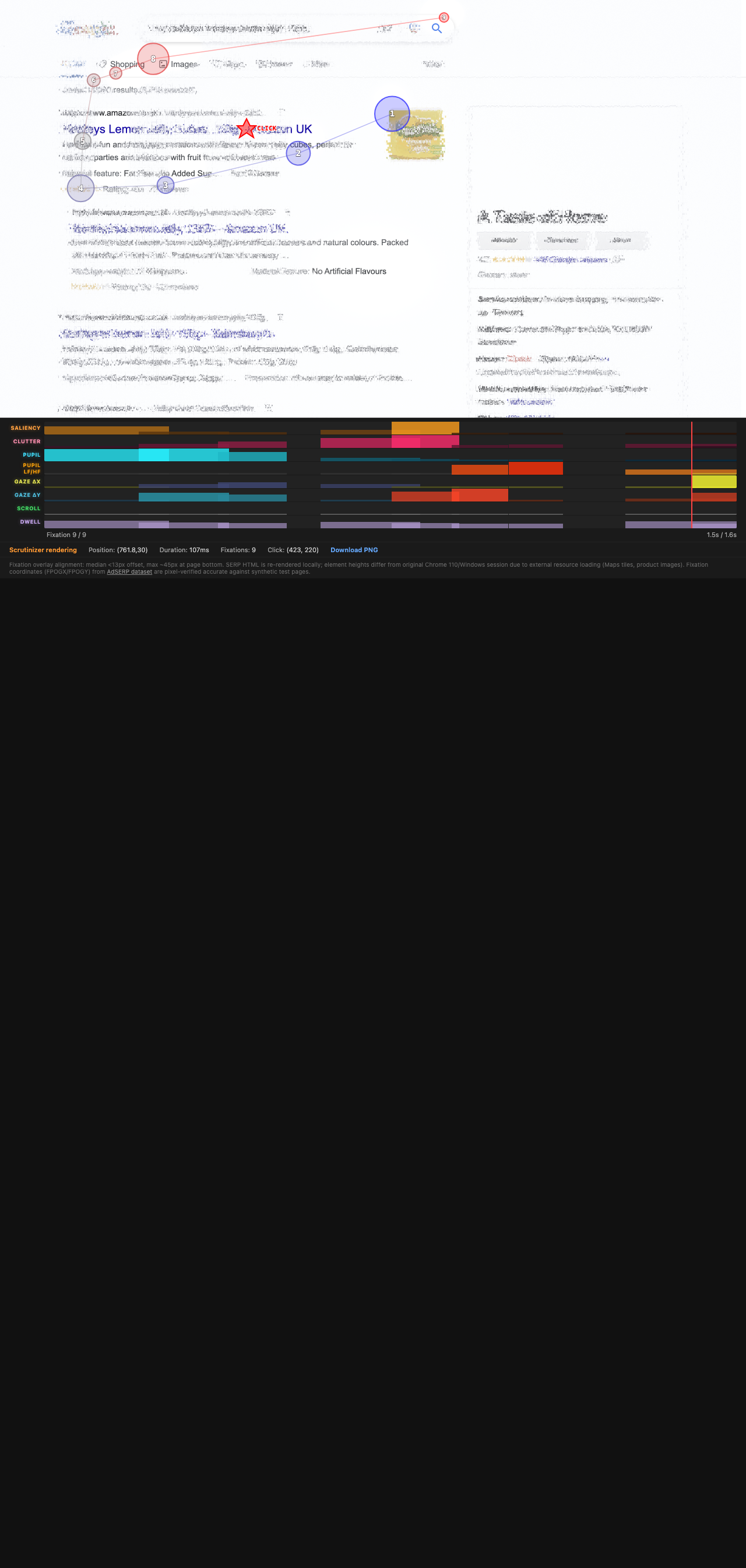
Task: Open the Shopping search tab
Action: click(x=126, y=65)
